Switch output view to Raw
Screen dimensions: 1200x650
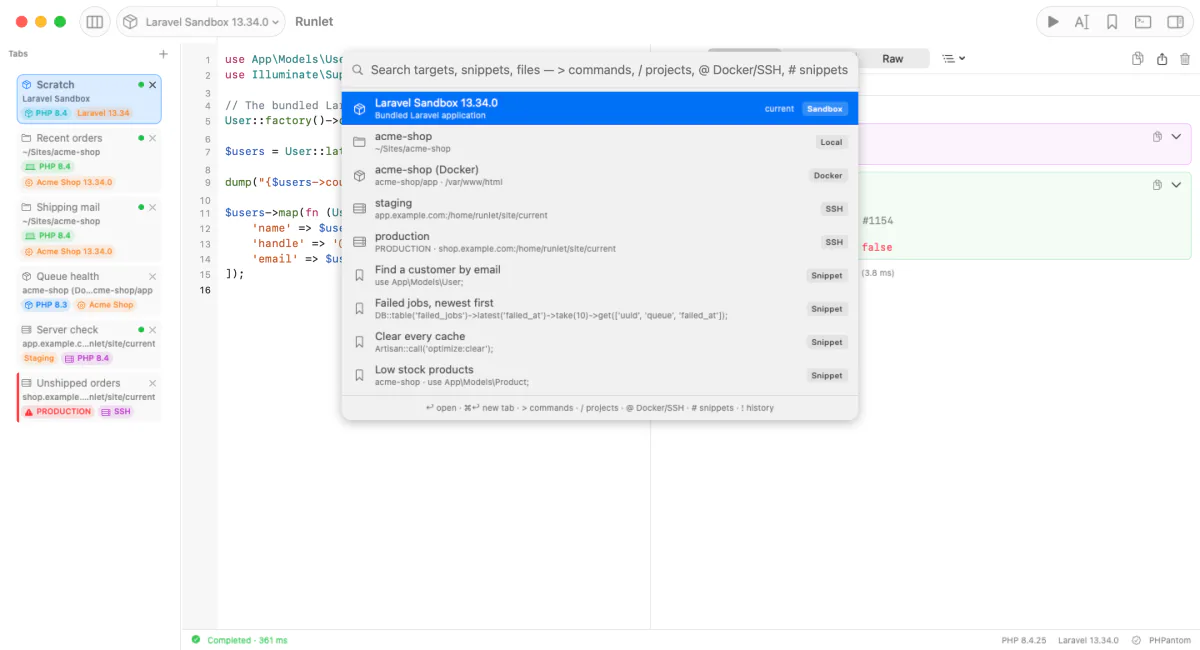[893, 59]
